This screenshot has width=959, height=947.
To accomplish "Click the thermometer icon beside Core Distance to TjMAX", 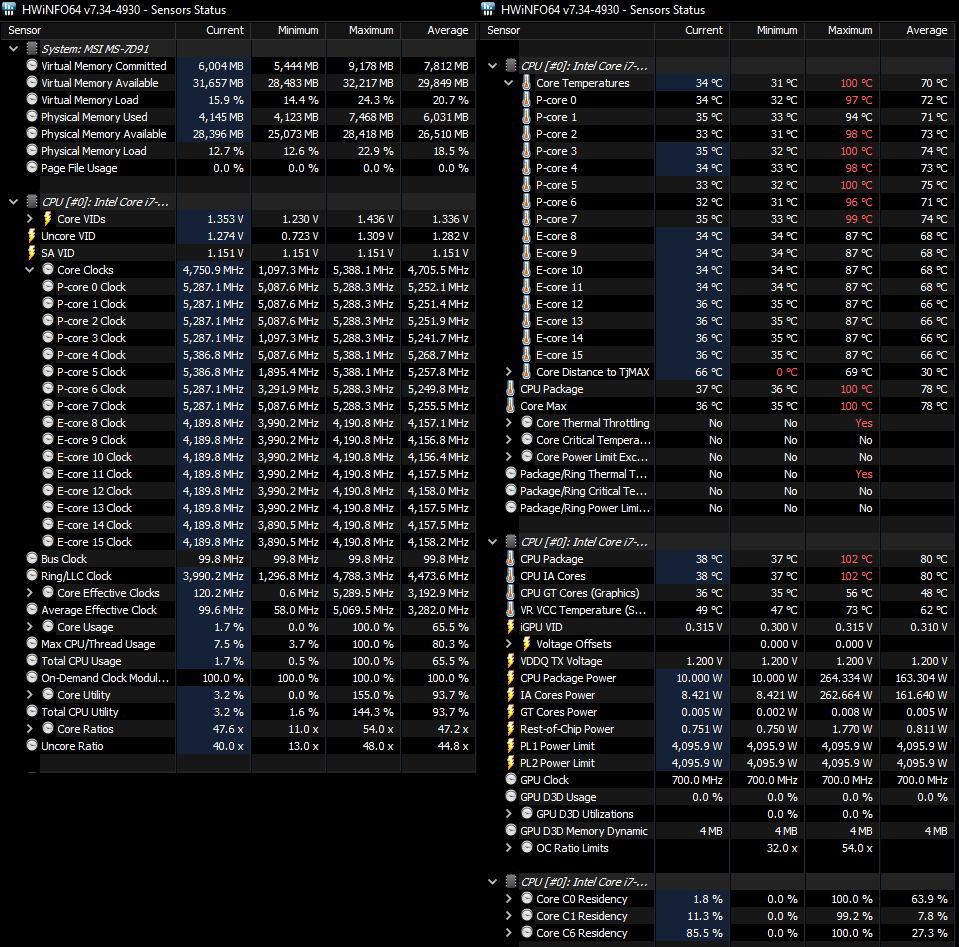I will coord(527,371).
